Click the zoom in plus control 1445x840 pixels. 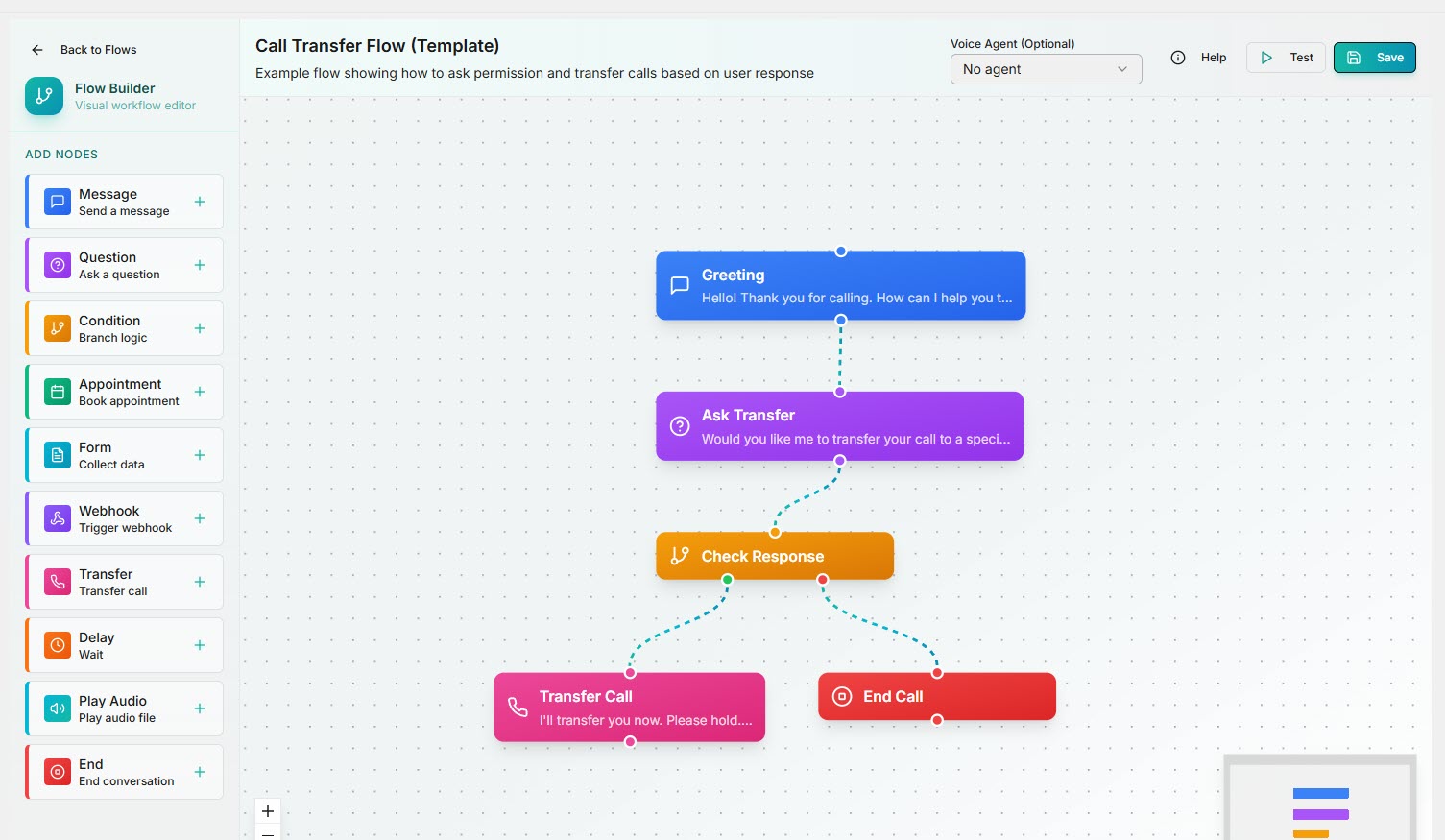tap(268, 811)
